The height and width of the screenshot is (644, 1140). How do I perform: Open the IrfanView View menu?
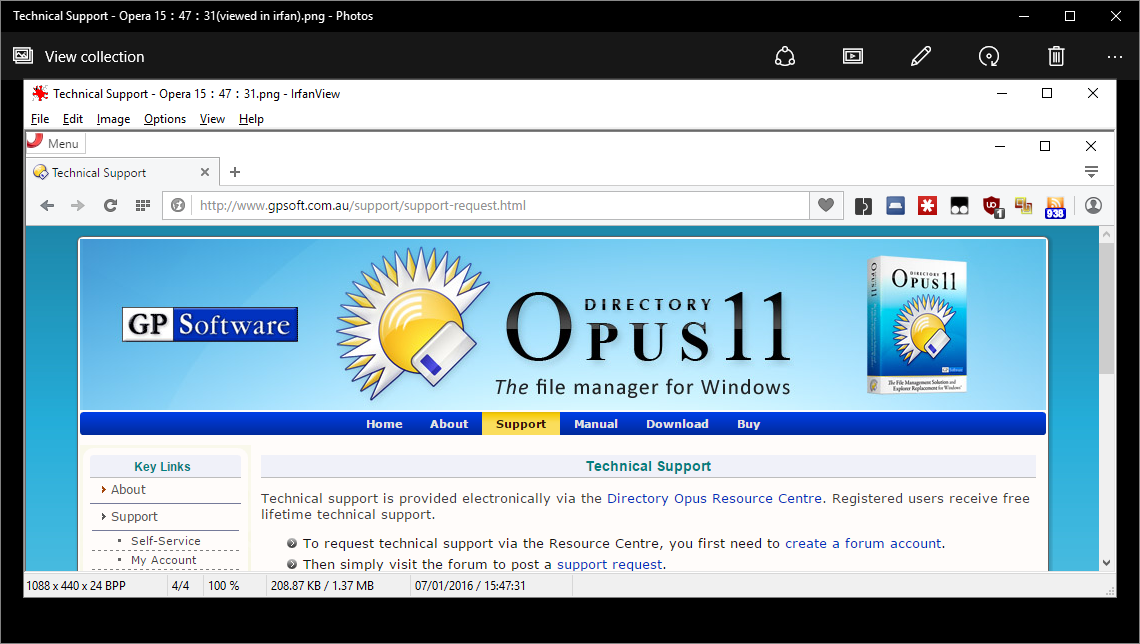point(212,119)
